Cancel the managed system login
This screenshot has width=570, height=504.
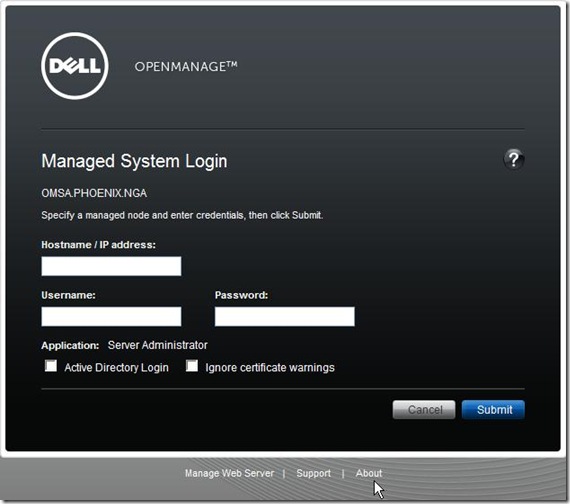(424, 410)
